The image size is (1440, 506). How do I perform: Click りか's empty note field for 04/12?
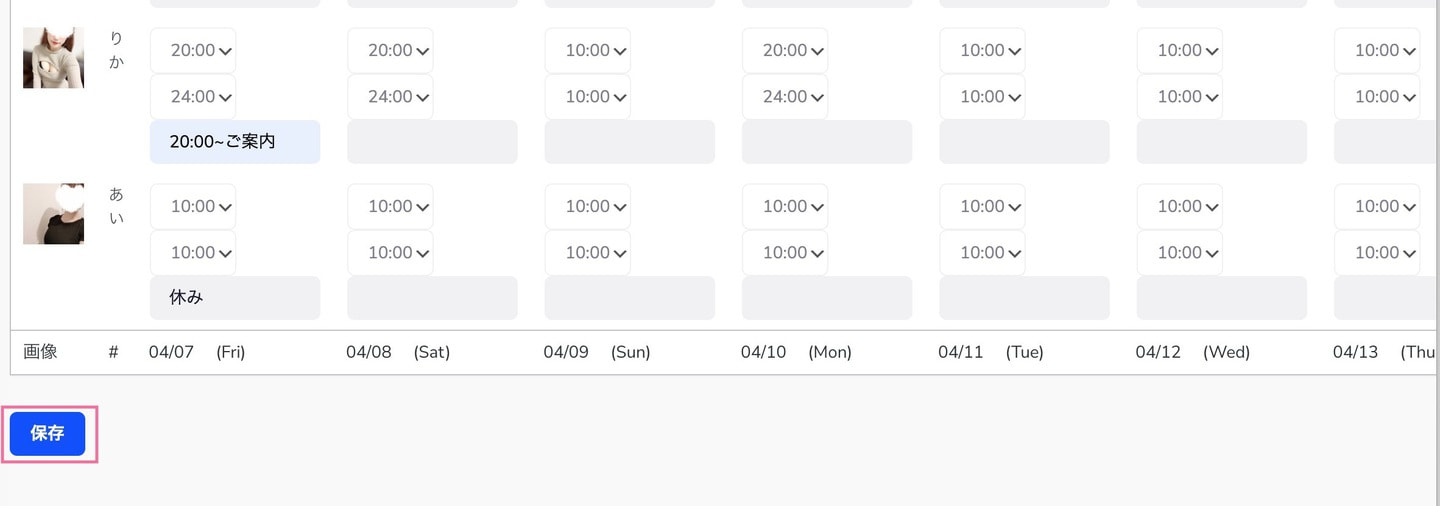[1222, 142]
